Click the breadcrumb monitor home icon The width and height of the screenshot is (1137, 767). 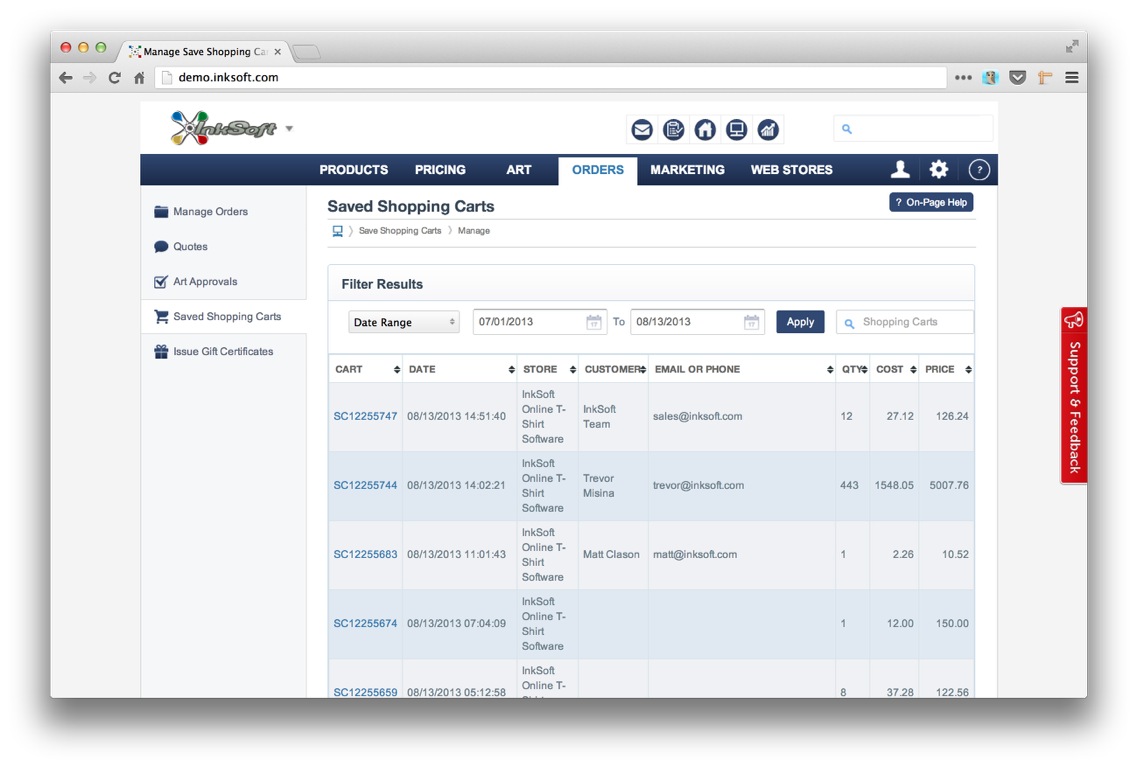click(337, 231)
